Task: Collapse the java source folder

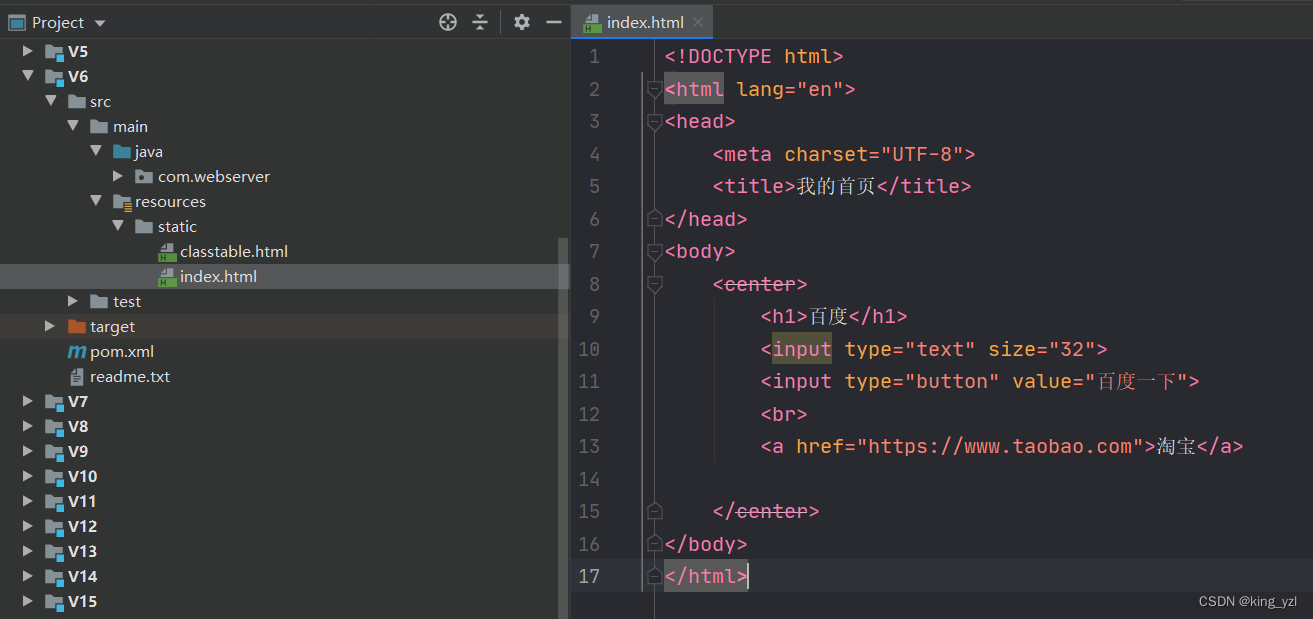Action: (x=96, y=151)
